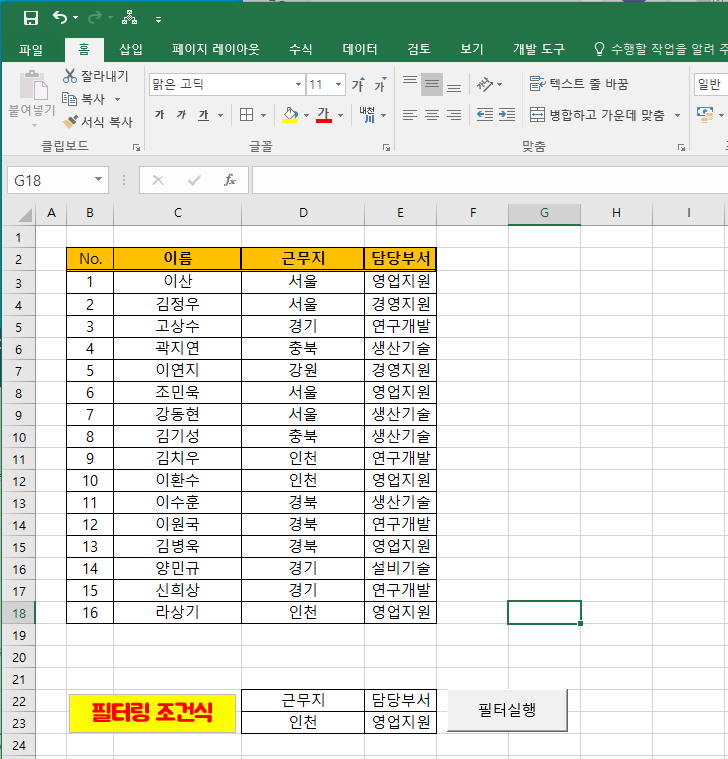
Task: Select column G header
Action: pos(544,213)
